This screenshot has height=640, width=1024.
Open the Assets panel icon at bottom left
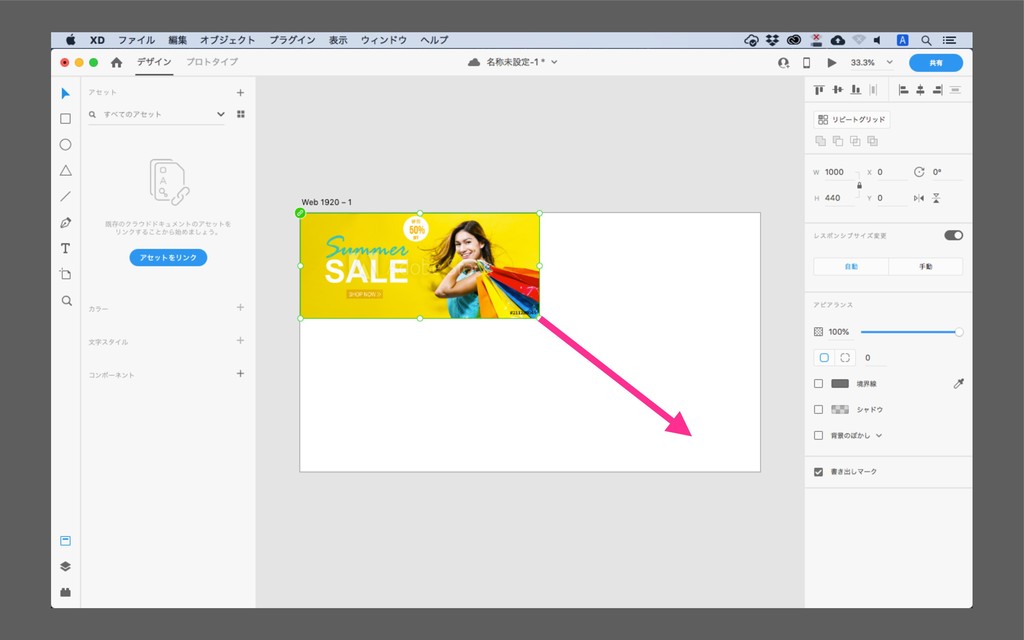pyautogui.click(x=65, y=541)
